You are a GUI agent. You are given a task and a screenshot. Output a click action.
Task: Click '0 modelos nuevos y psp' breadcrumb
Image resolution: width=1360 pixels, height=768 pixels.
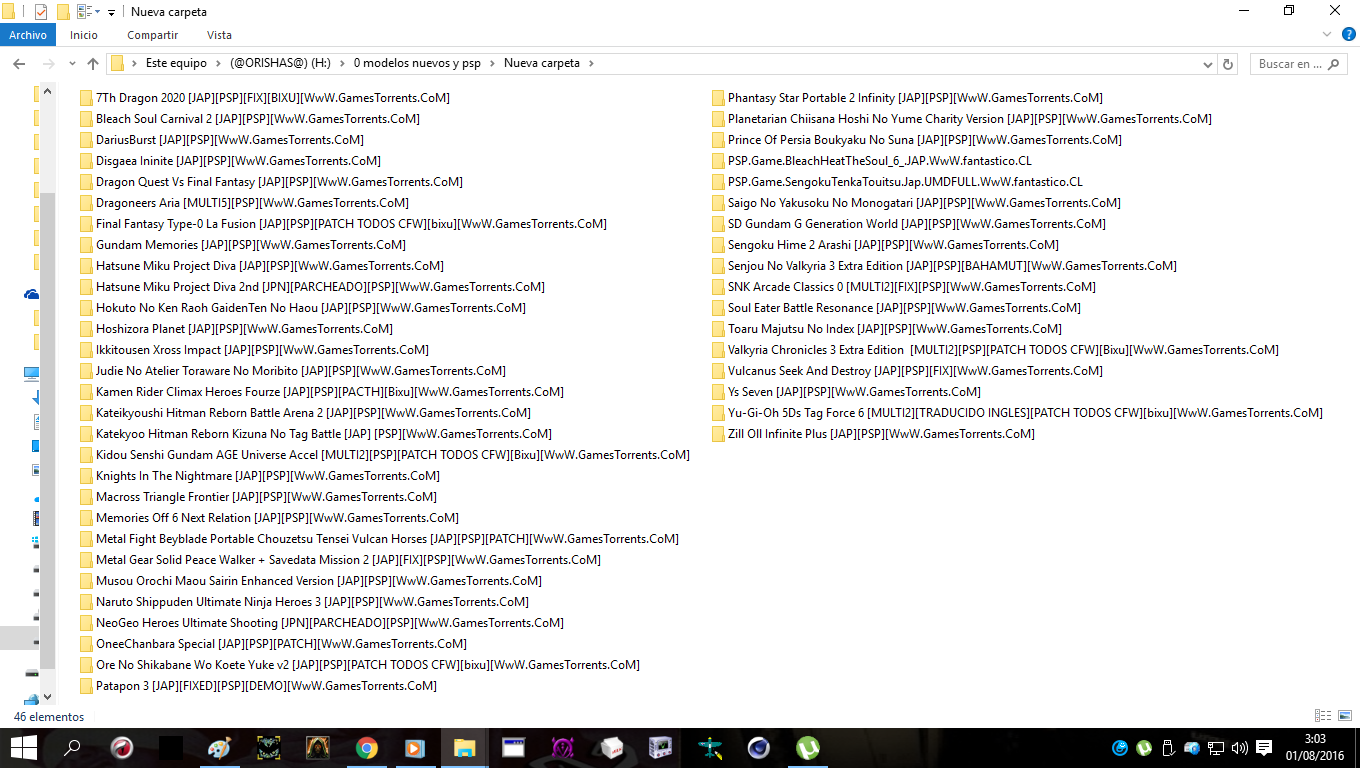click(417, 63)
